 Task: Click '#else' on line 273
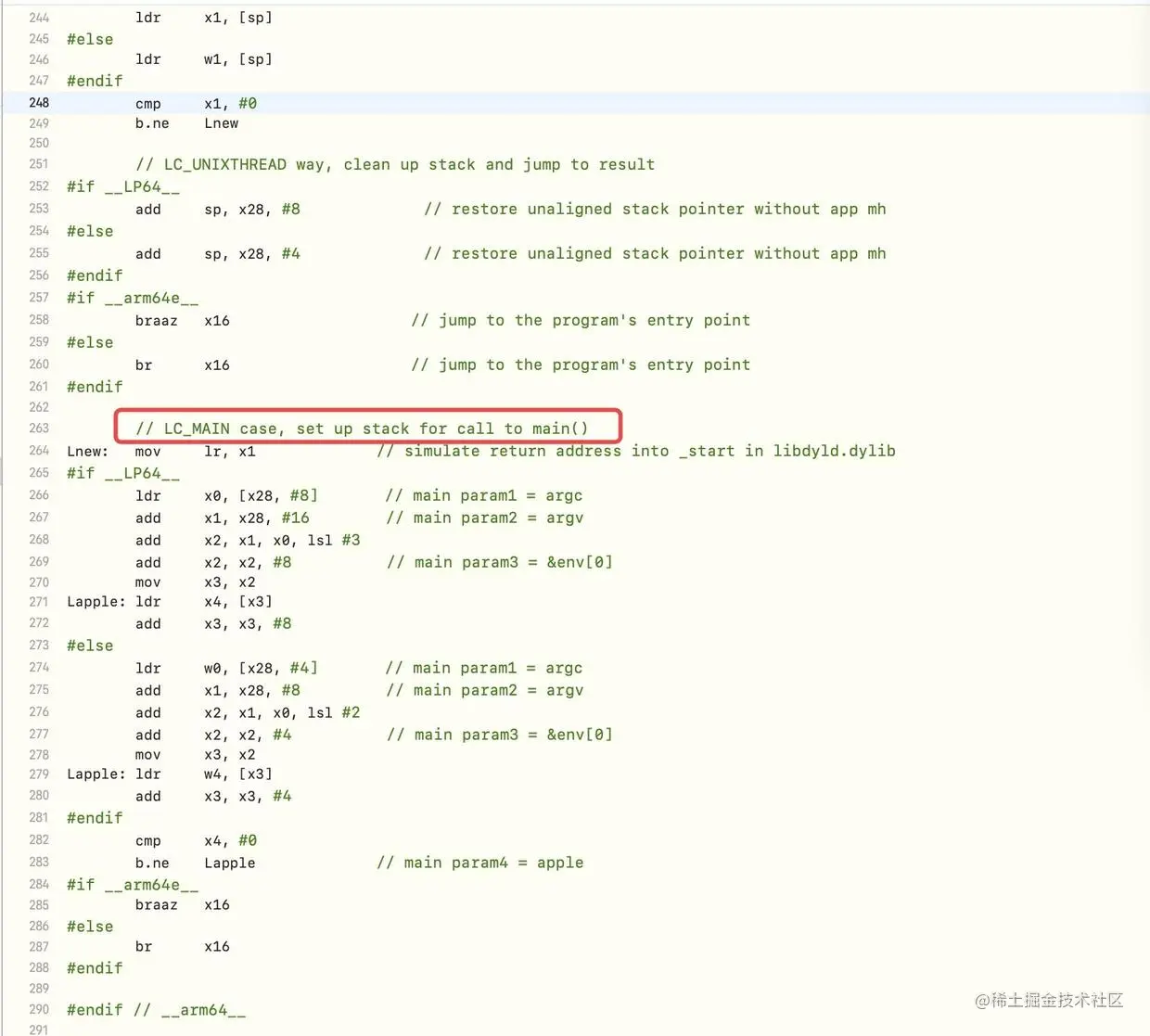click(90, 646)
